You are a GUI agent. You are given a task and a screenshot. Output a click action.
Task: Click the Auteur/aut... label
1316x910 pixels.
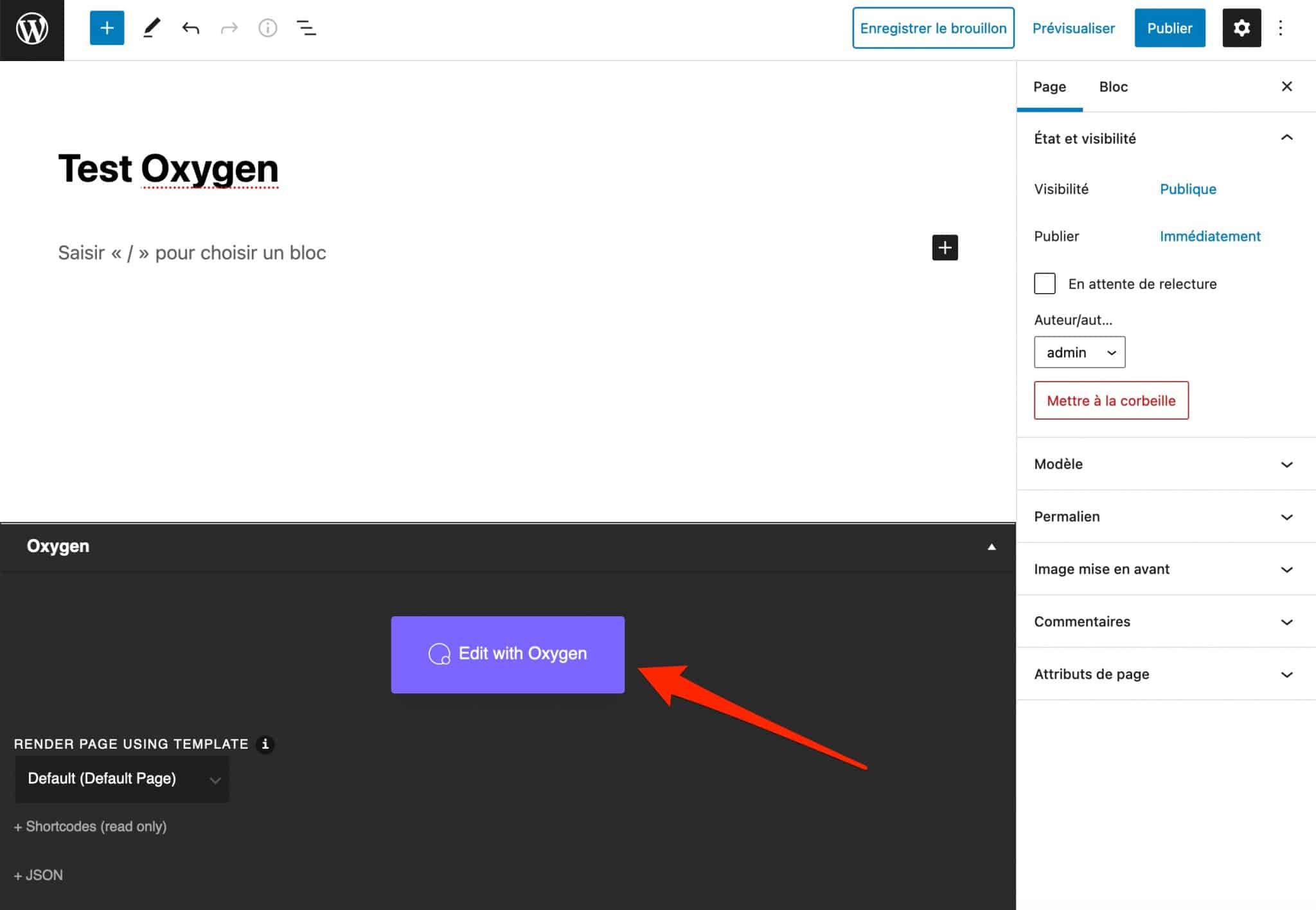point(1073,319)
